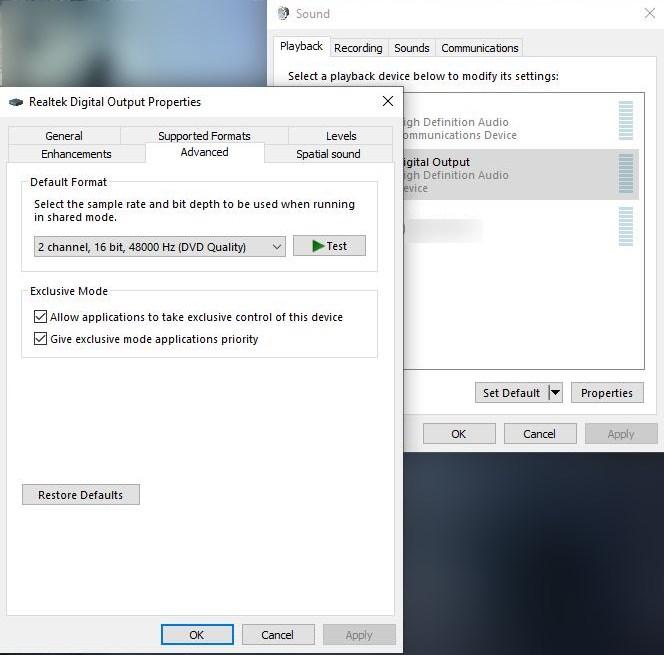Screen dimensions: 664x655
Task: Click the Digital Output volume level meter
Action: pos(626,174)
